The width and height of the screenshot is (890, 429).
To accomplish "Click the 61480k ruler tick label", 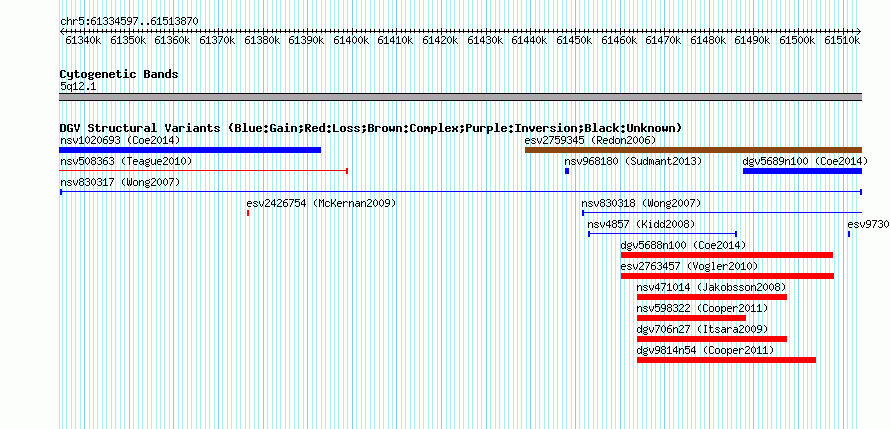I will 710,40.
